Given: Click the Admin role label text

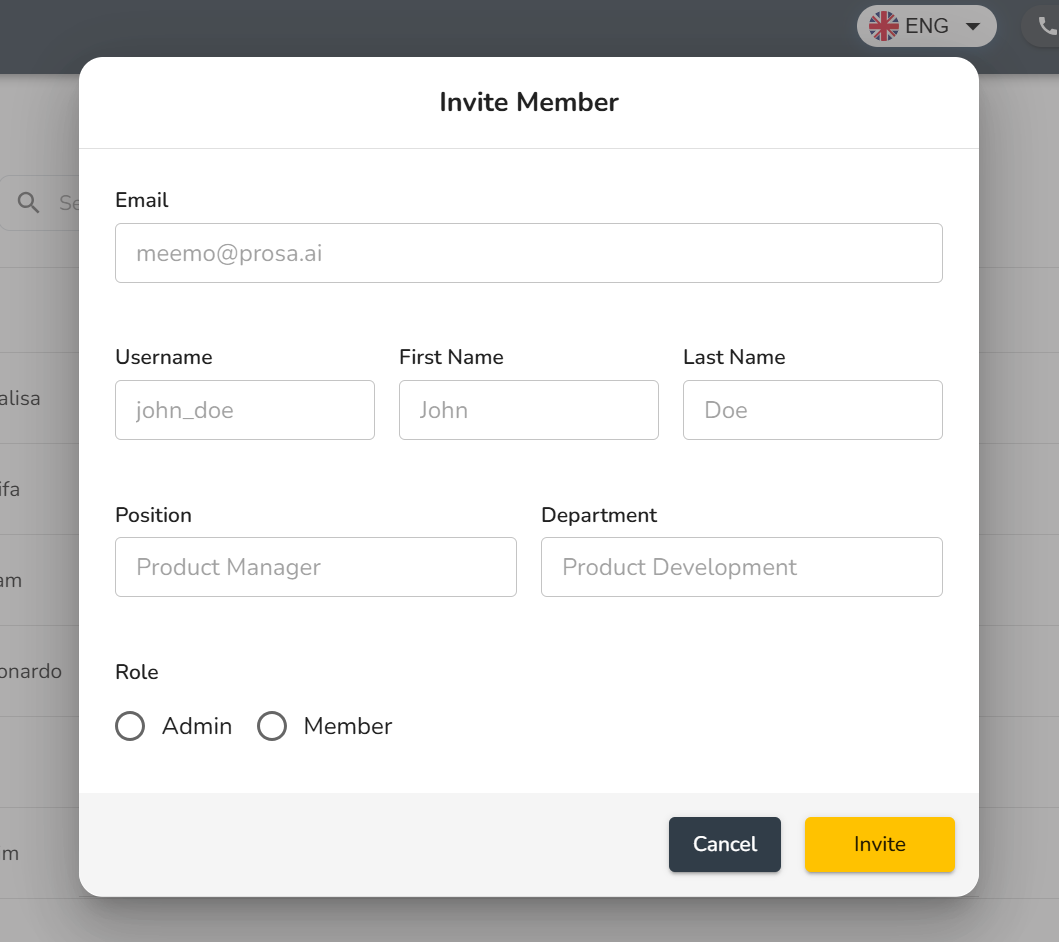Looking at the screenshot, I should [197, 726].
